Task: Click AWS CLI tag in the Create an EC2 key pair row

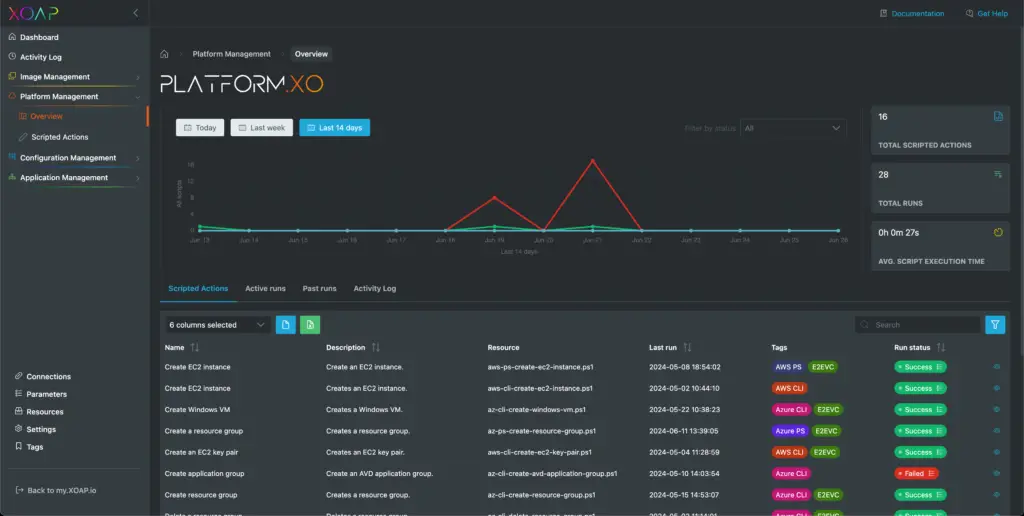Action: (x=789, y=452)
